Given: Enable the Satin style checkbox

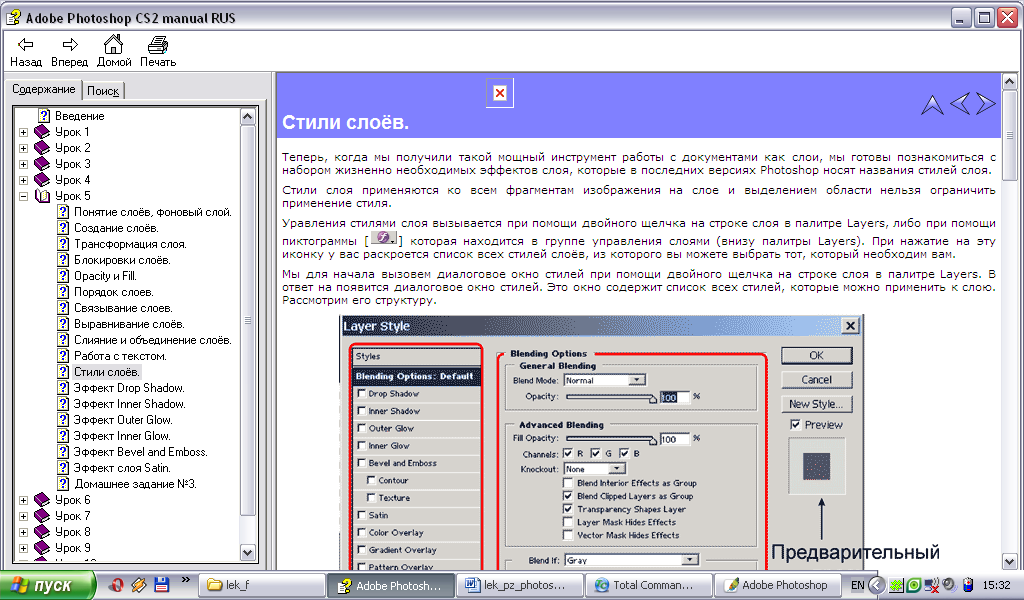Looking at the screenshot, I should 361,515.
